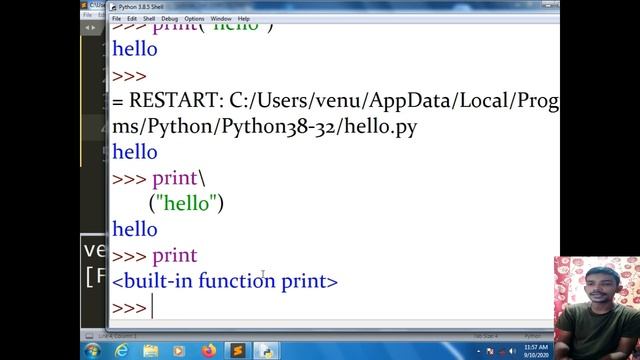Click the Python IDLE taskbar icon
The height and width of the screenshot is (360, 640).
267,351
